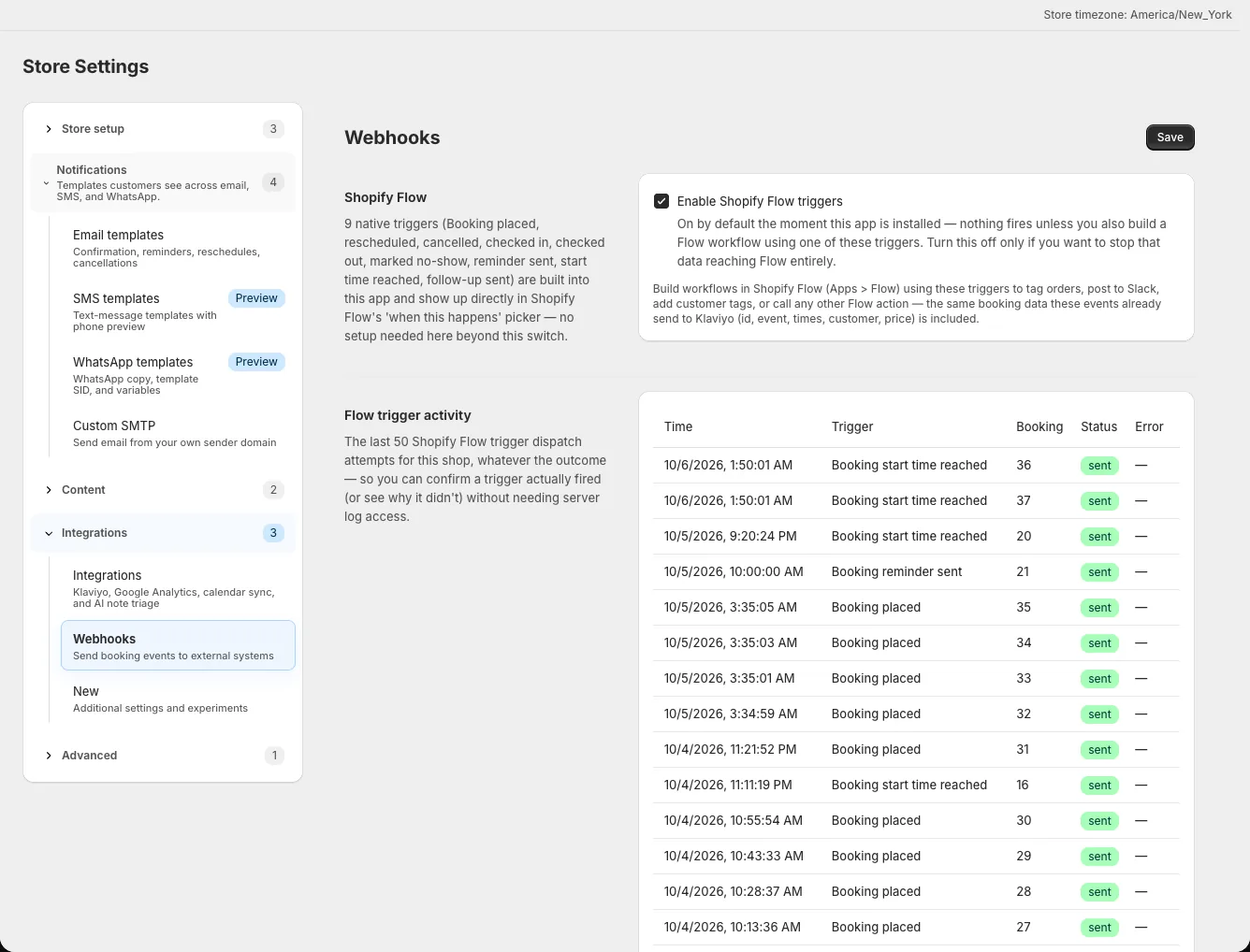
Task: Click the Flow trigger activity heading
Action: point(408,415)
